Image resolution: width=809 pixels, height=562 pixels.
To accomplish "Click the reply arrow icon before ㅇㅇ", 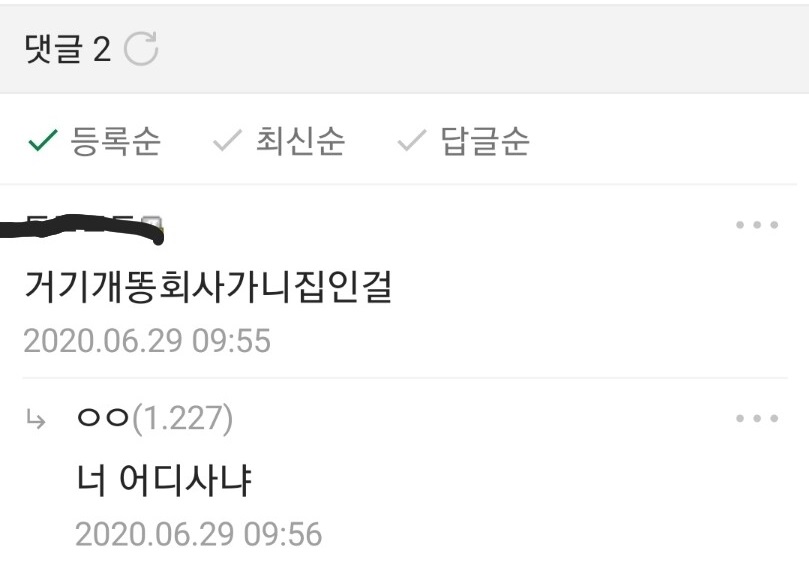I will [36, 420].
